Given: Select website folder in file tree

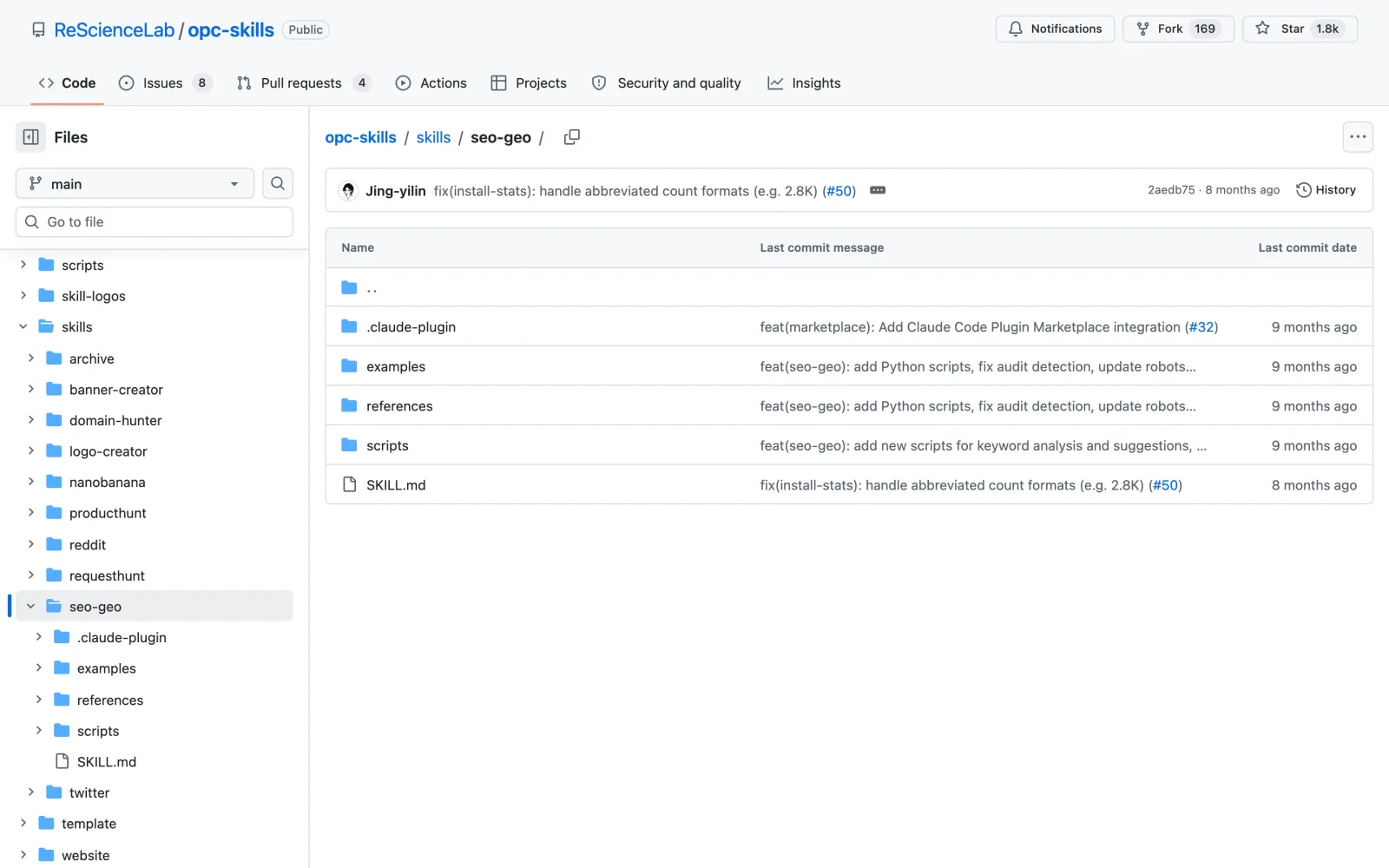Looking at the screenshot, I should 86,855.
